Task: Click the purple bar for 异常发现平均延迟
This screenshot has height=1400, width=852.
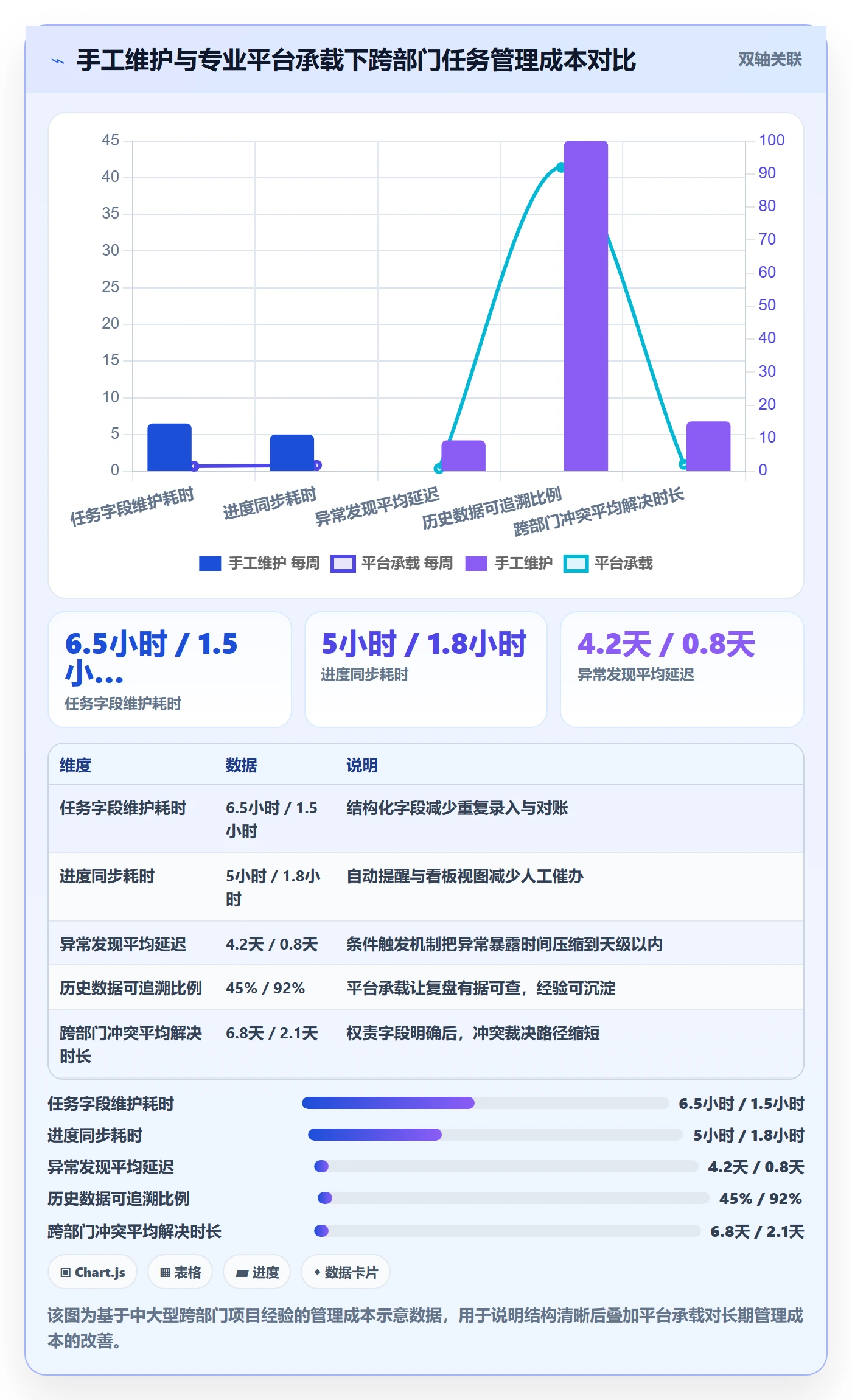Action: point(464,455)
